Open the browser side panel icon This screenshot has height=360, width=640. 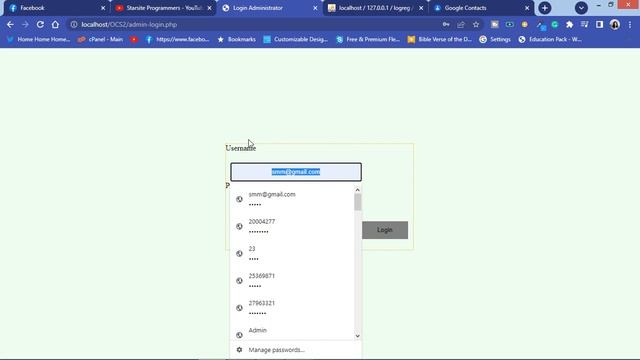(600, 24)
